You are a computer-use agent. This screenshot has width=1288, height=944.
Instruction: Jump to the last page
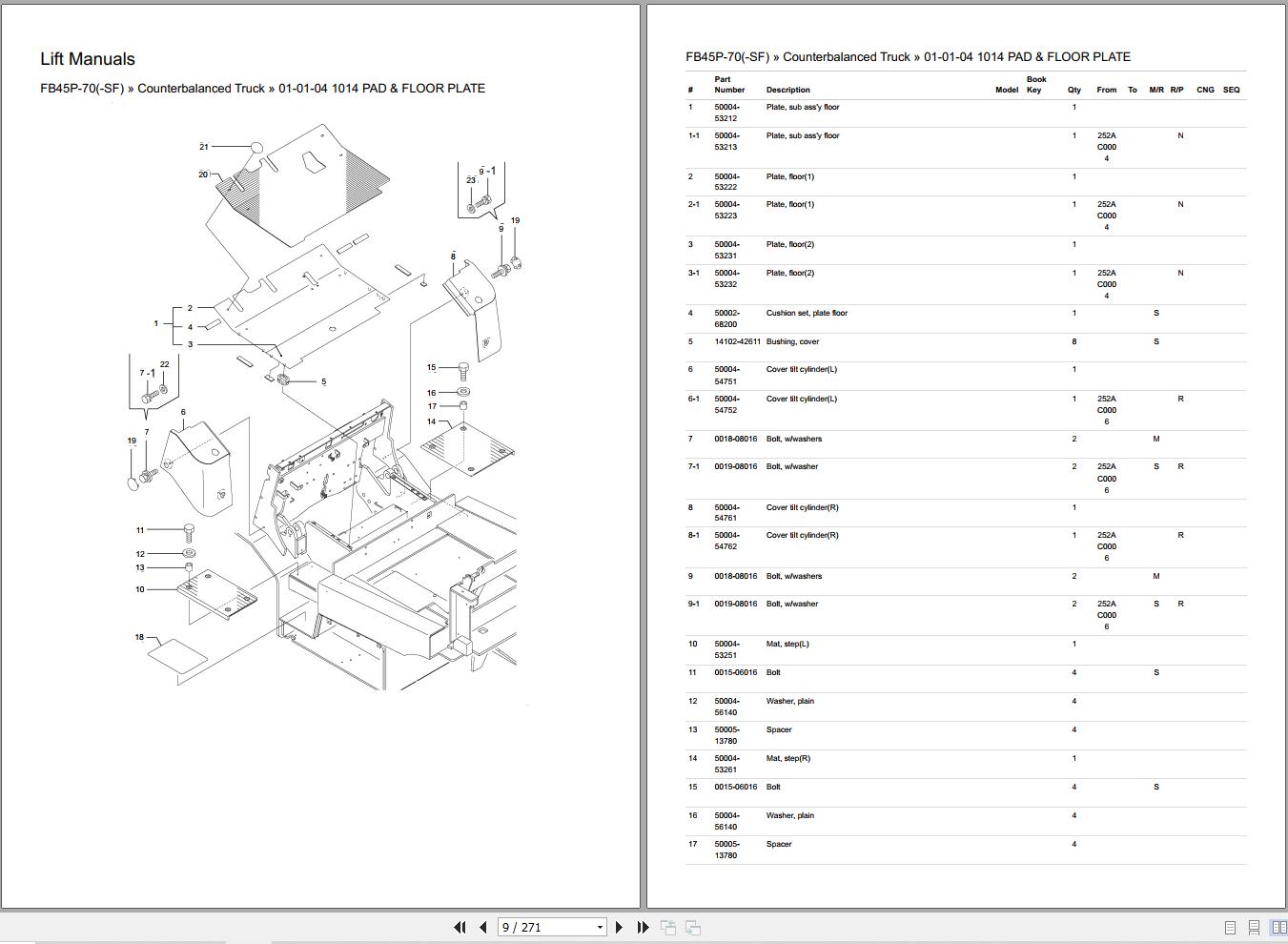pyautogui.click(x=642, y=926)
